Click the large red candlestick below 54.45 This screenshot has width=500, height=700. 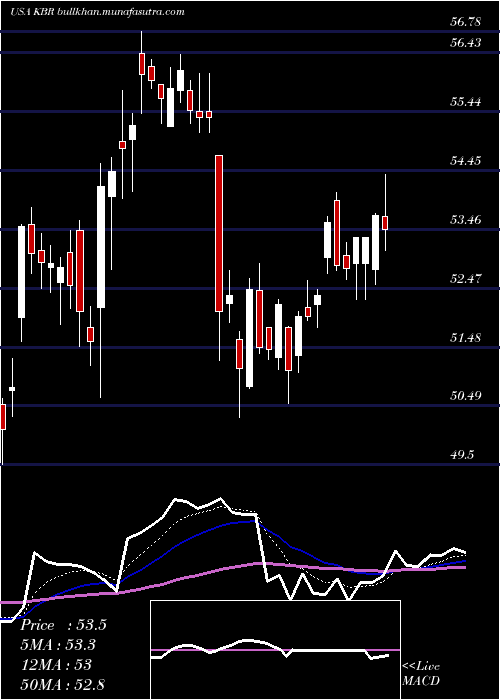[x=219, y=233]
